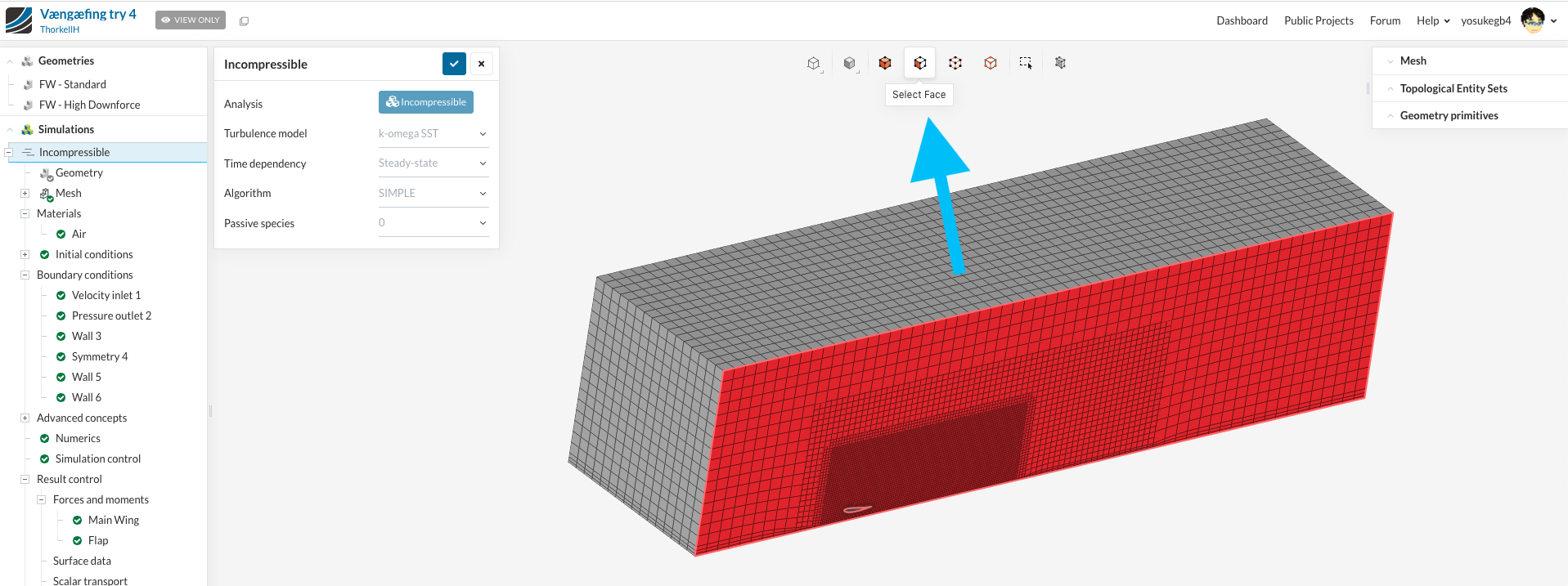Expand the Initial conditions node

tap(25, 255)
